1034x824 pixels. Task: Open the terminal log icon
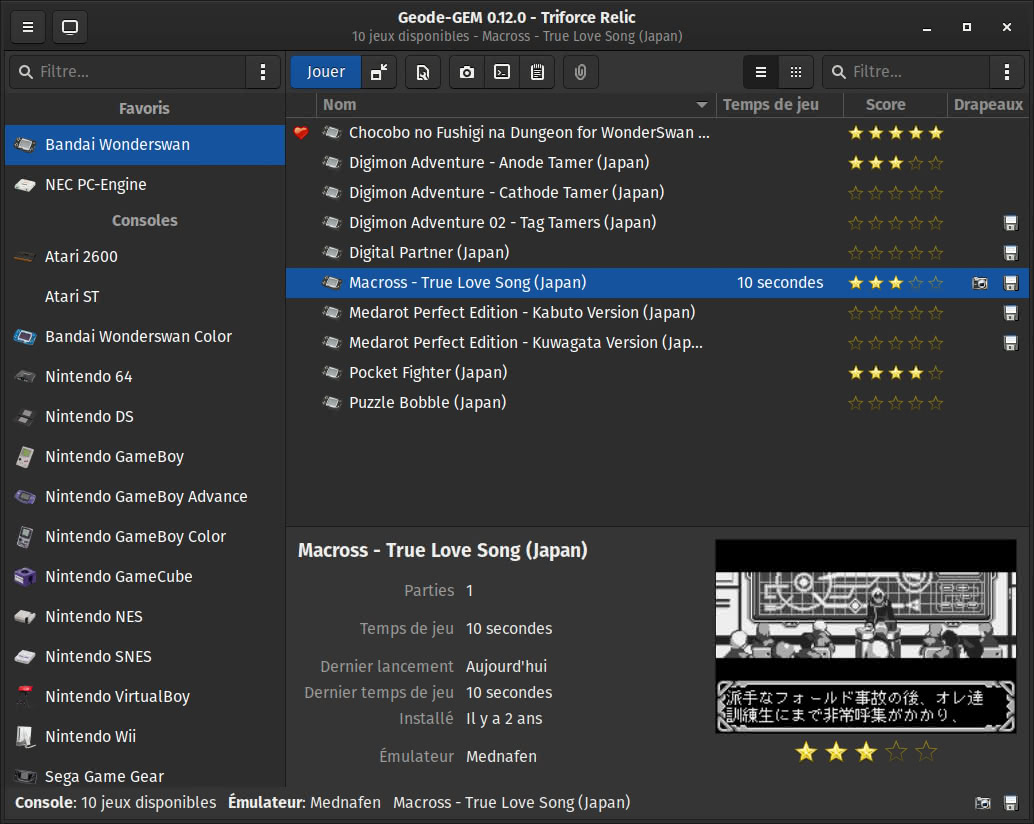(502, 72)
